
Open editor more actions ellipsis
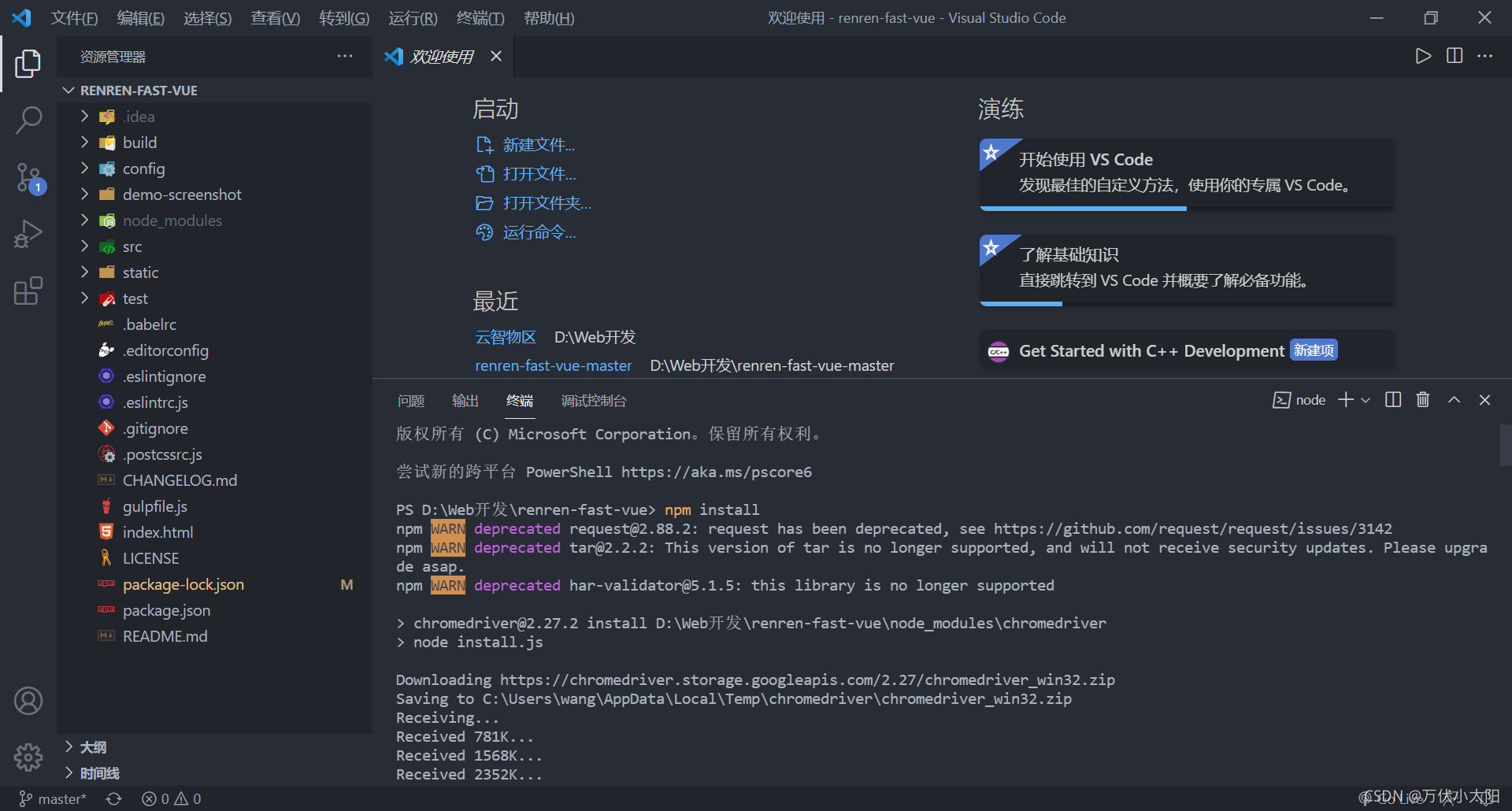tap(1484, 56)
